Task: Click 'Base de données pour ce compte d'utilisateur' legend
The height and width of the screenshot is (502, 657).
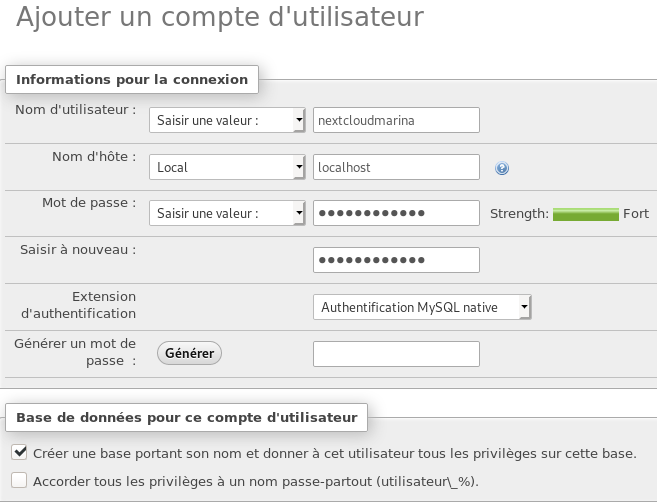Action: (187, 416)
